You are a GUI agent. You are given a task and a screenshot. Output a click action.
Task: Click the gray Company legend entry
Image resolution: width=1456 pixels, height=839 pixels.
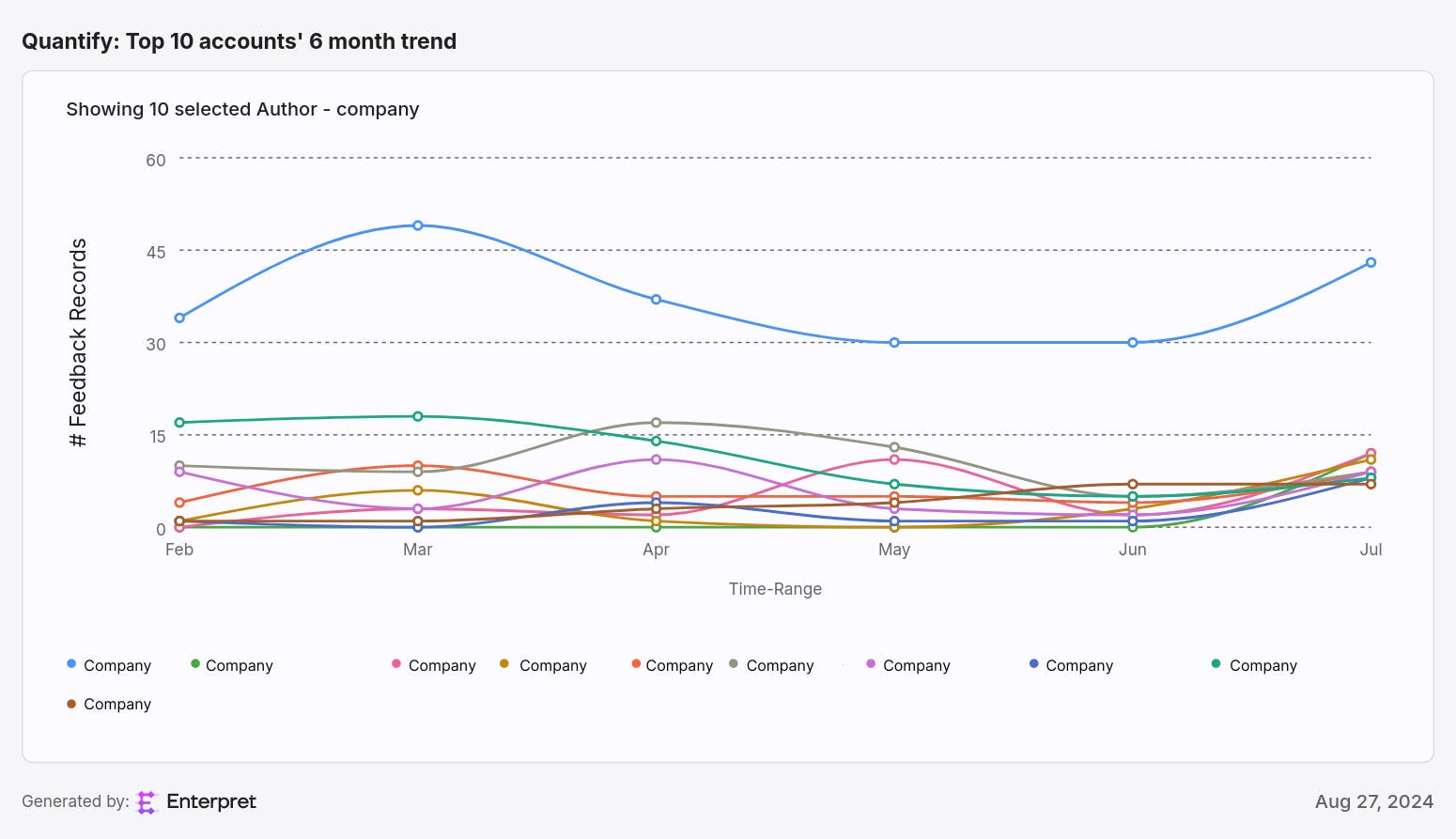pos(771,665)
